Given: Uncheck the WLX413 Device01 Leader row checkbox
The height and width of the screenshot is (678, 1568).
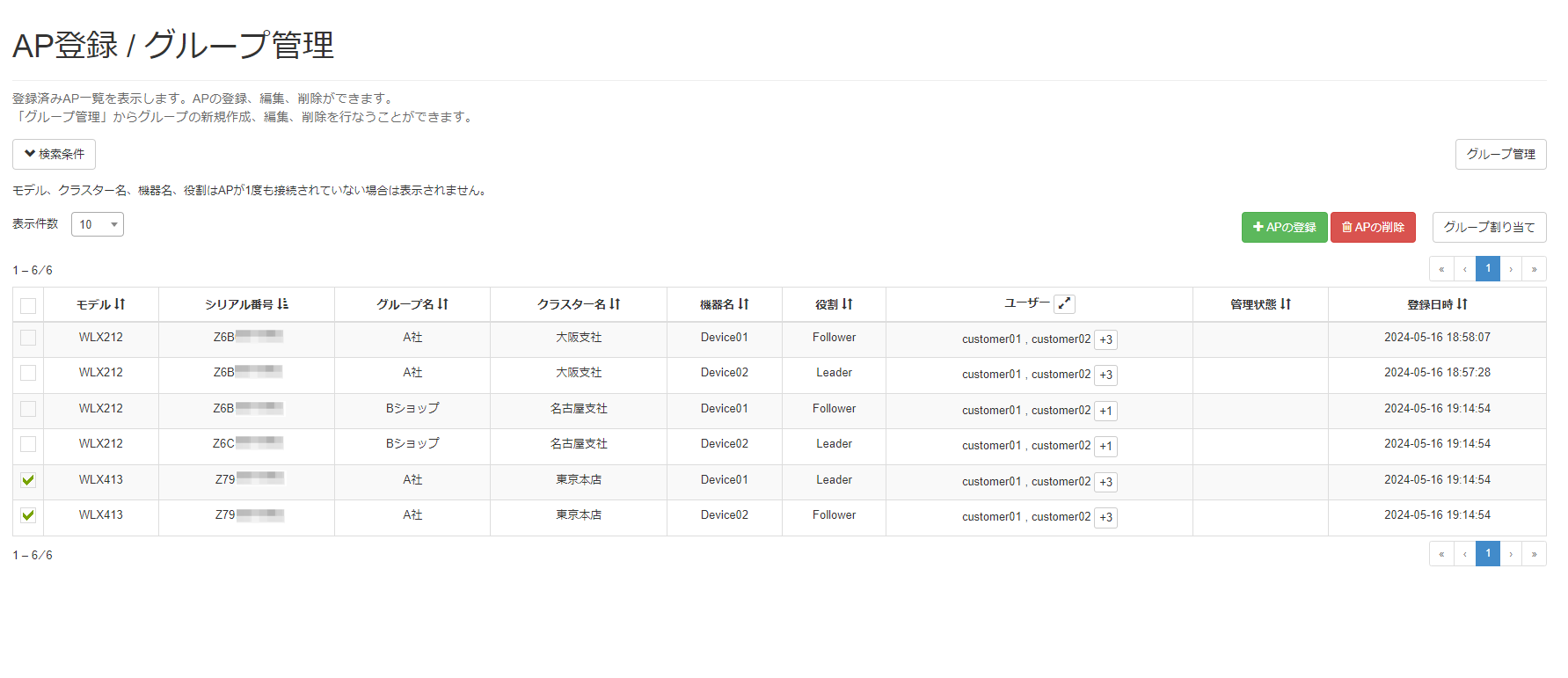Looking at the screenshot, I should point(28,480).
